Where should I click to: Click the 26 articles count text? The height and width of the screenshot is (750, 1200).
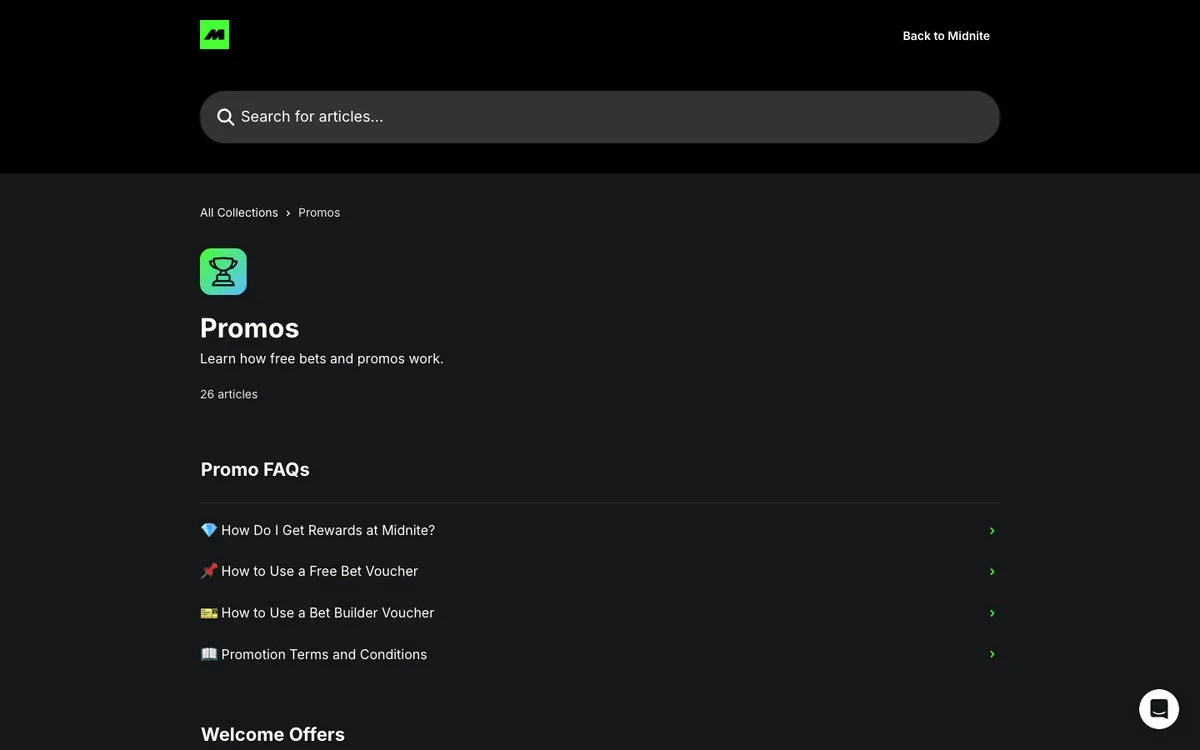pos(229,395)
